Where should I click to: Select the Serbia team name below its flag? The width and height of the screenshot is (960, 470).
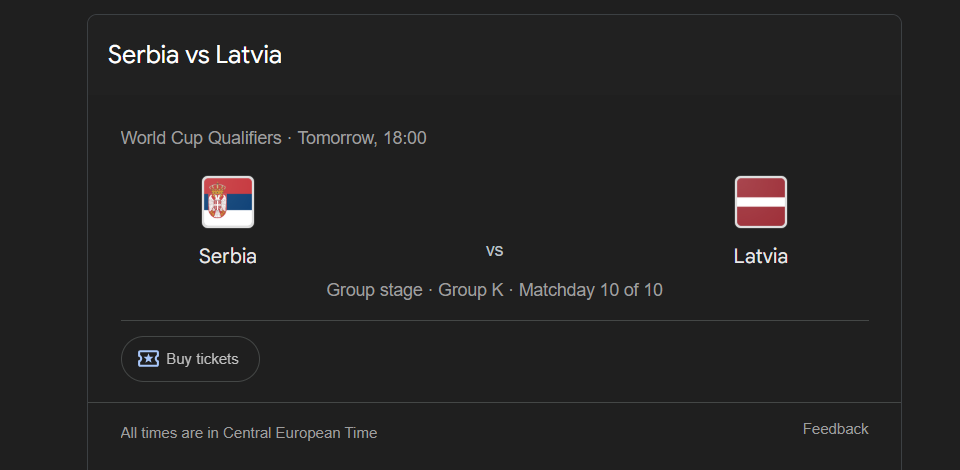[228, 256]
